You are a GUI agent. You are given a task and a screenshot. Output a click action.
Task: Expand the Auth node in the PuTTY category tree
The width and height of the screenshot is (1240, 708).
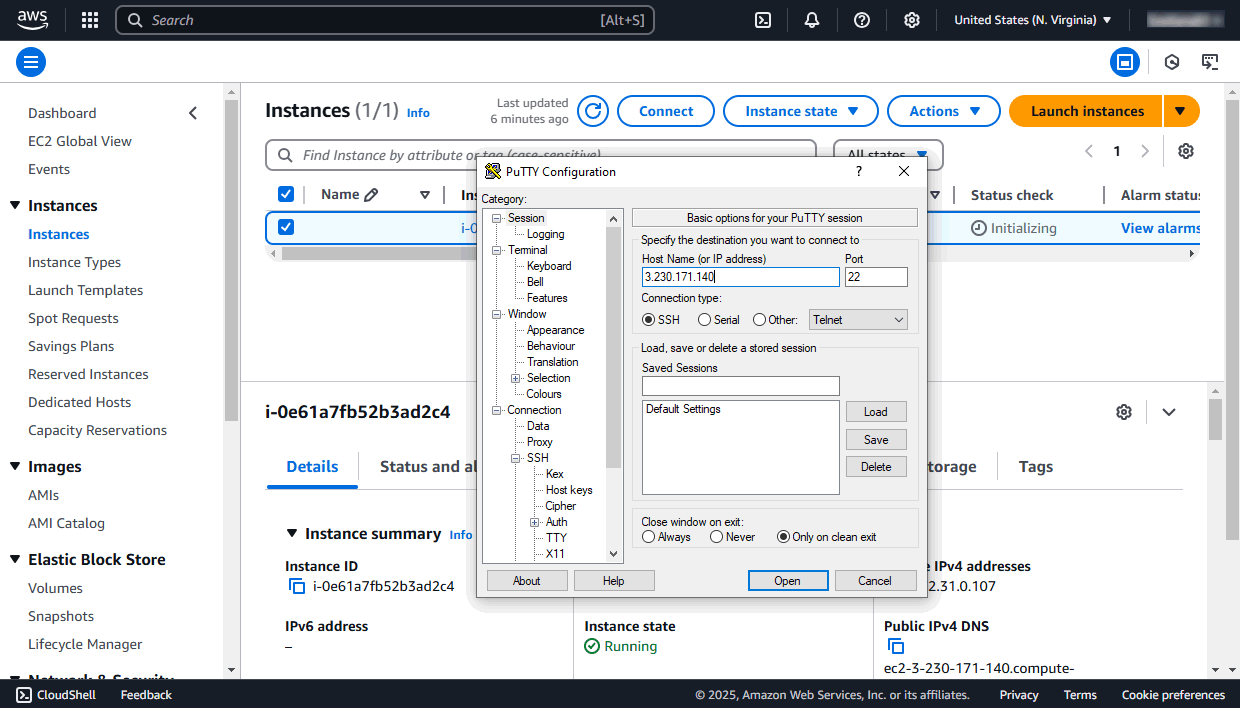pos(534,521)
